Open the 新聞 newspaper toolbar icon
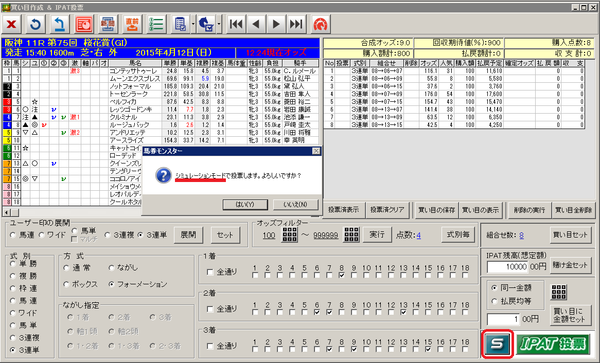 point(108,24)
